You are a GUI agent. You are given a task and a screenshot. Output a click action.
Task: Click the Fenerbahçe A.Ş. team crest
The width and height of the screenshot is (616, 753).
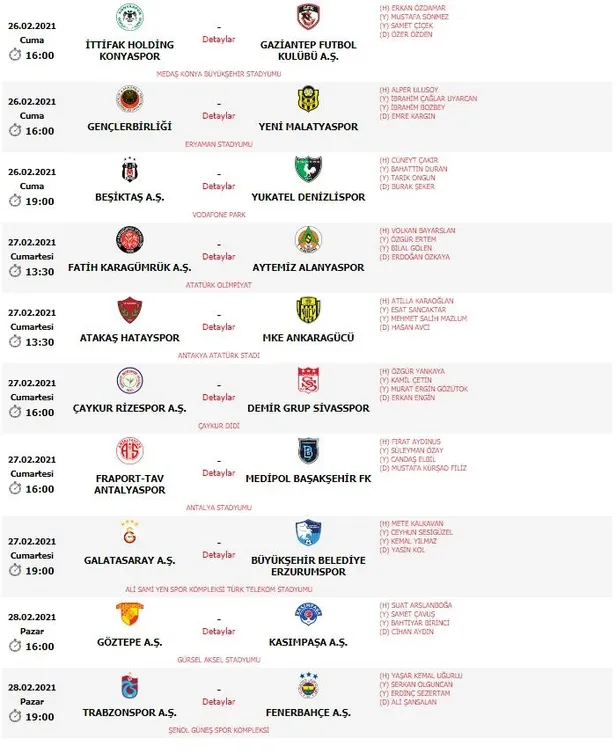pyautogui.click(x=308, y=687)
